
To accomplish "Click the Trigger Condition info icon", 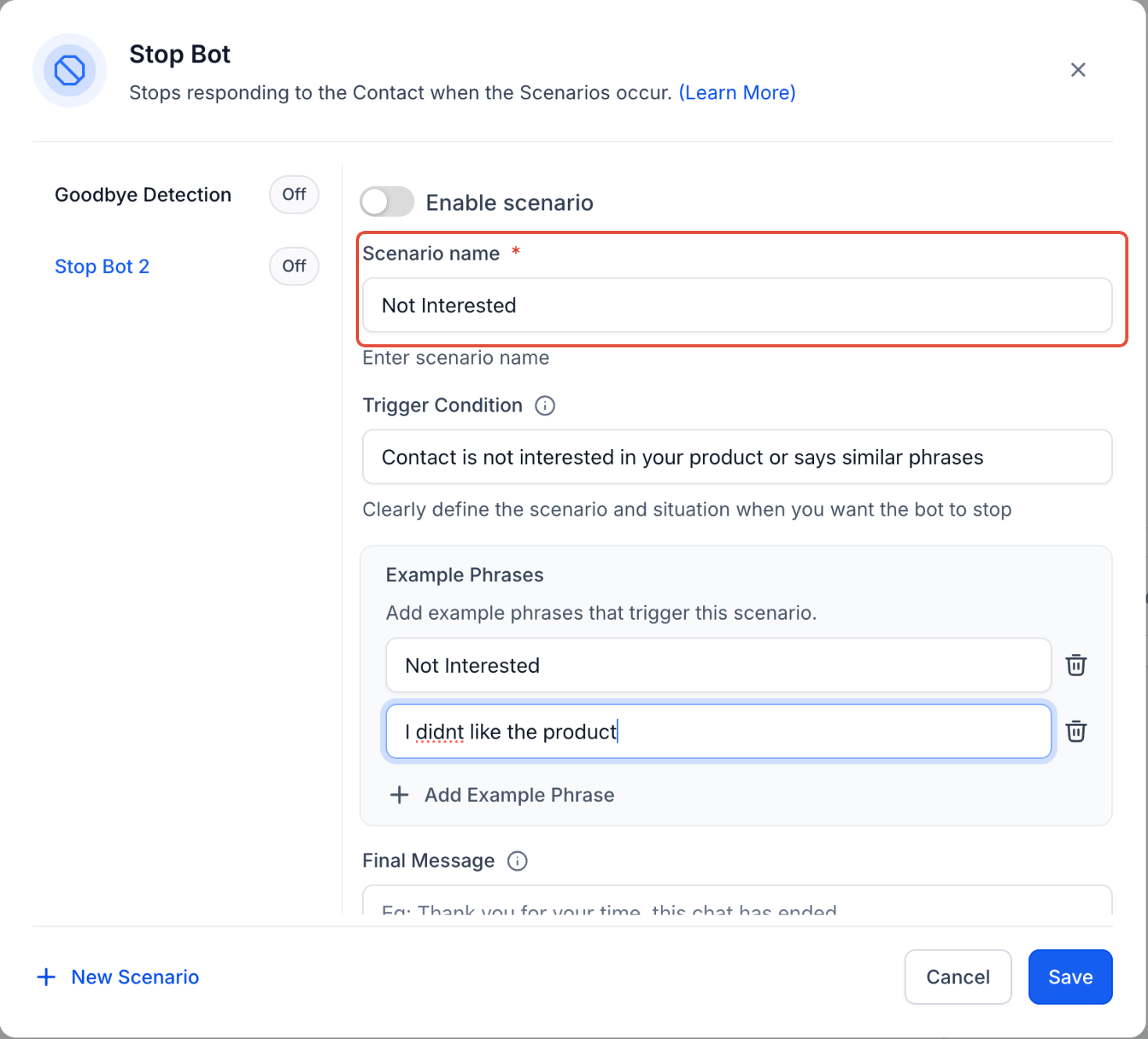I will [x=545, y=406].
